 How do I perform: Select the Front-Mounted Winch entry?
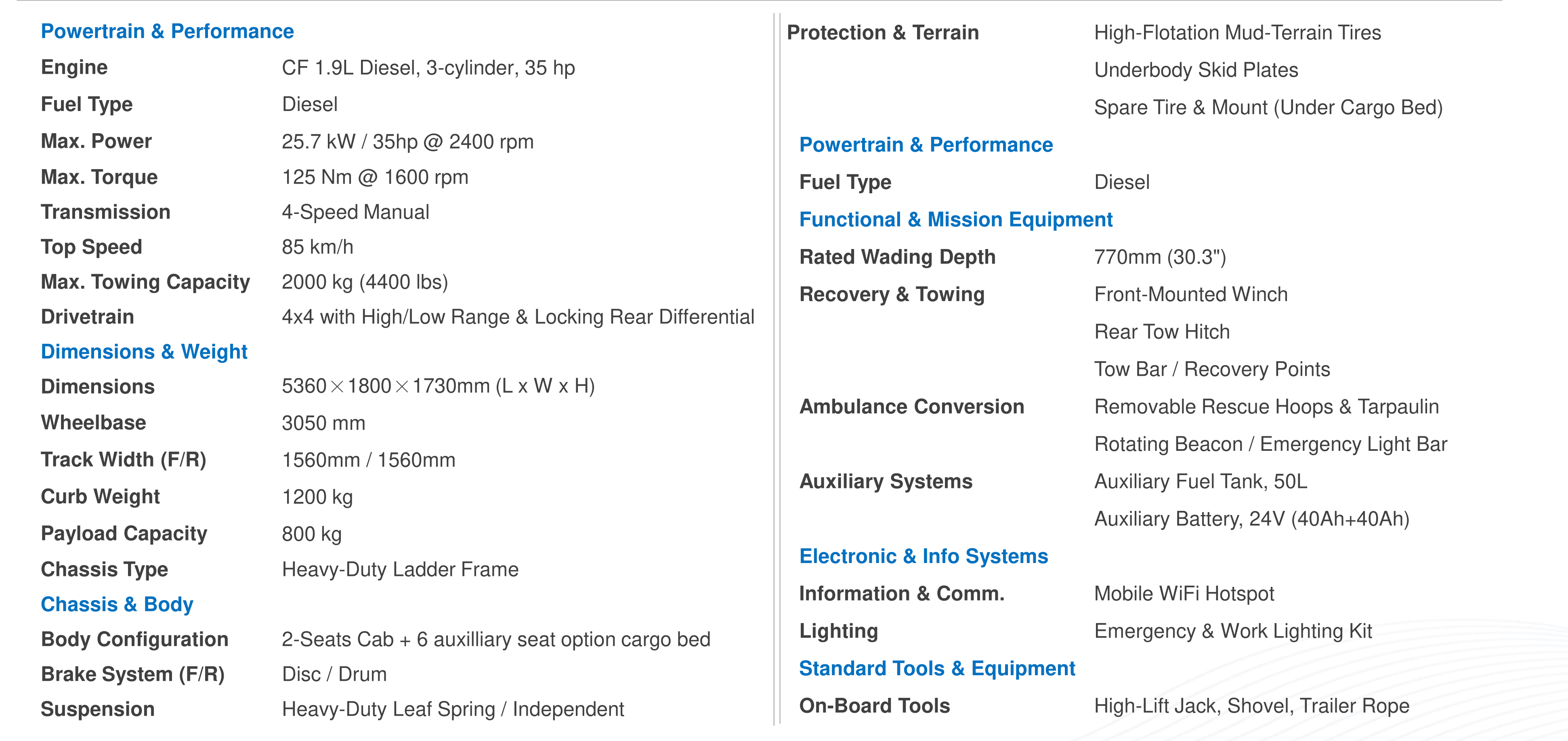tap(1190, 295)
